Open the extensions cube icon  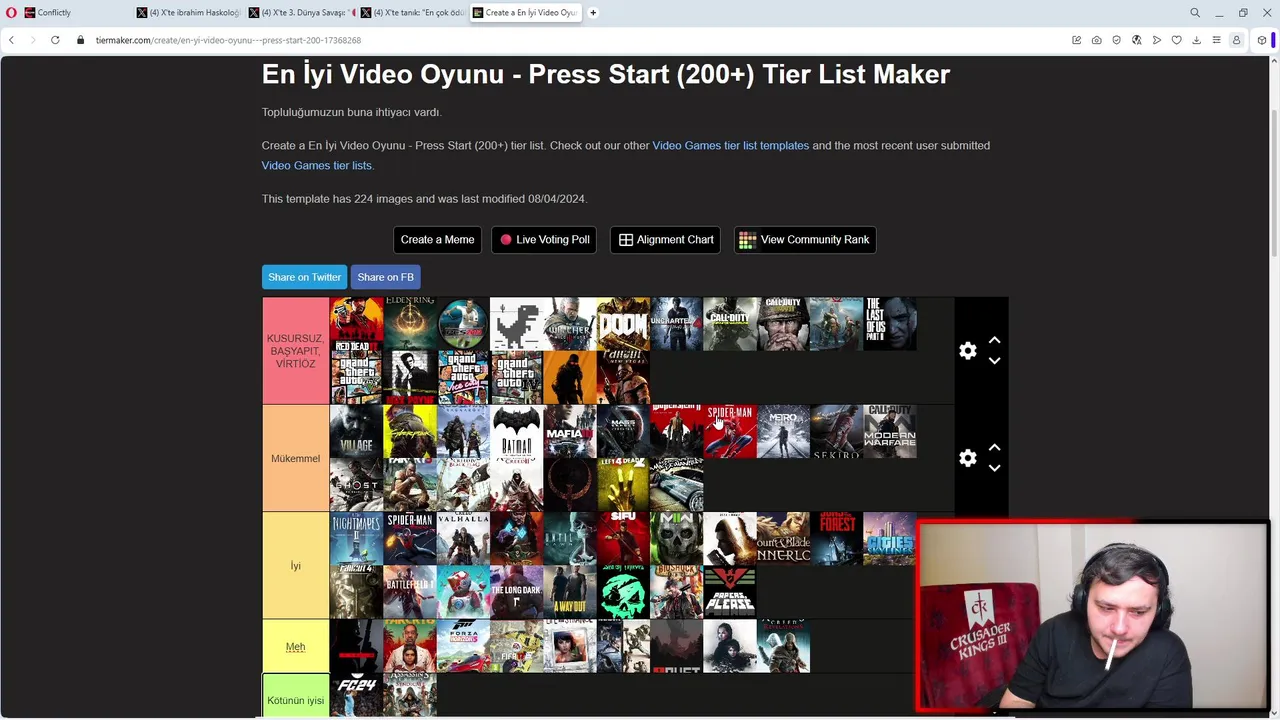tap(1262, 40)
